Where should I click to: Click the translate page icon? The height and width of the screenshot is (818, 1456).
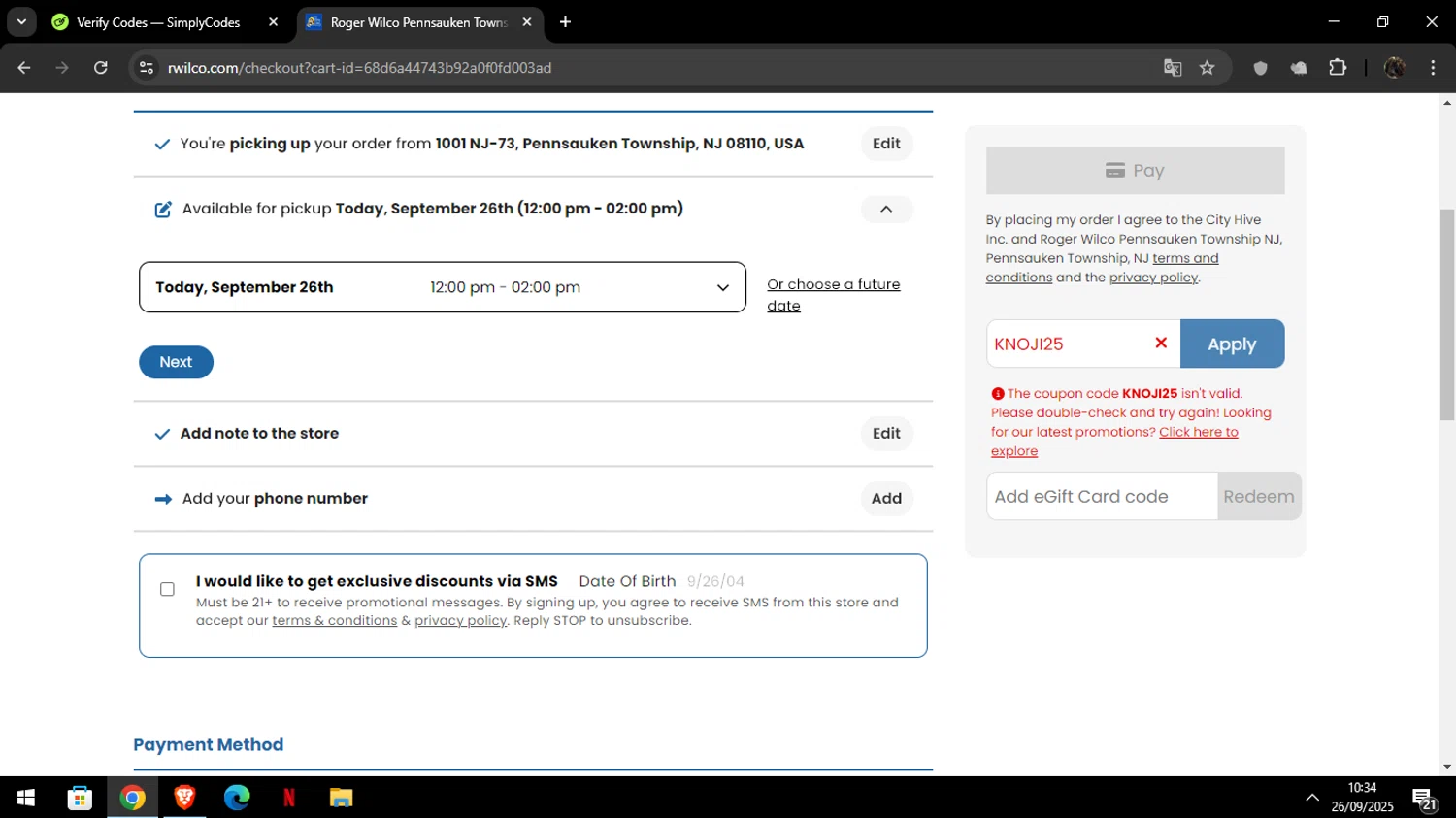point(1173,68)
